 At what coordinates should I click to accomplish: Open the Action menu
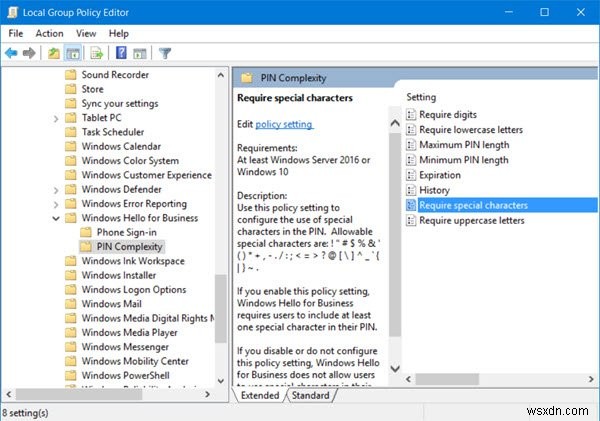click(49, 34)
